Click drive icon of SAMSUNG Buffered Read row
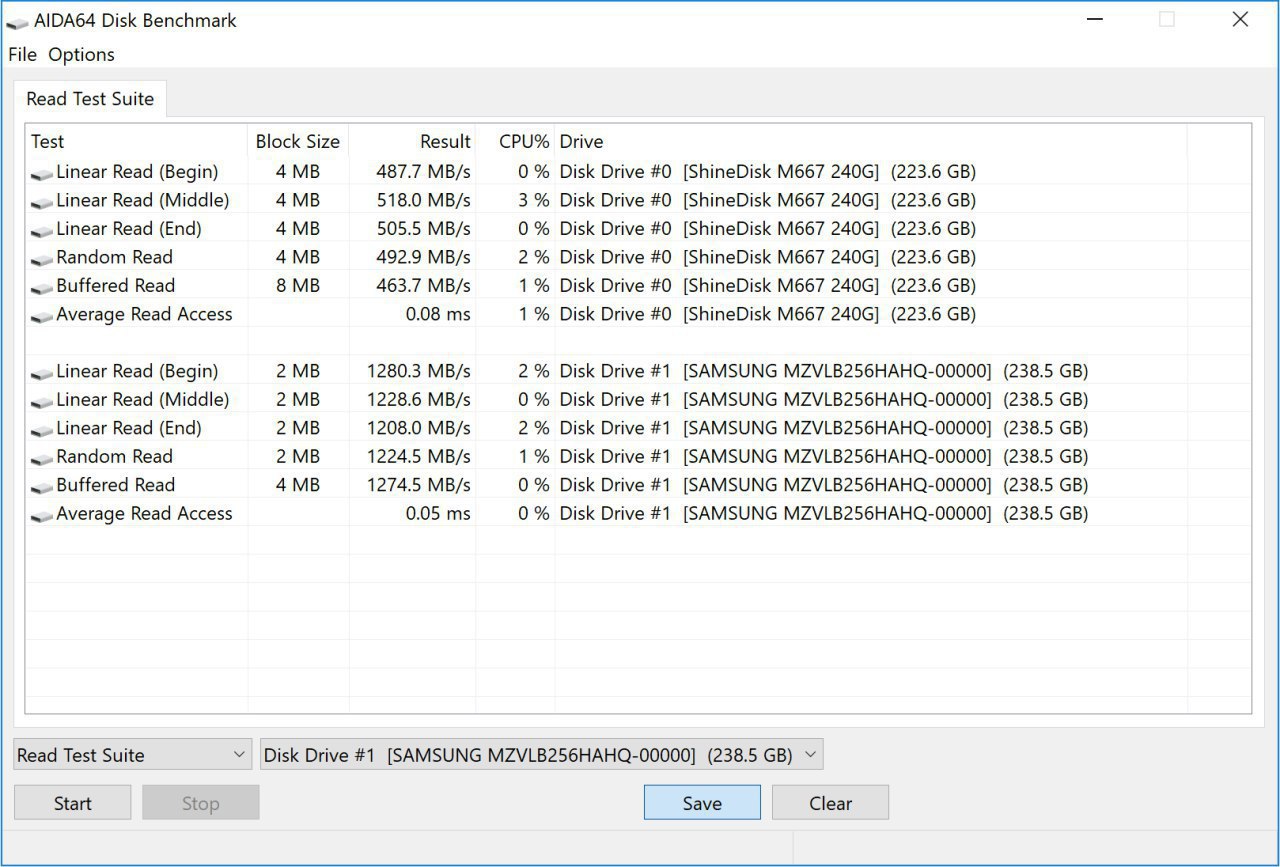Viewport: 1280px width, 867px height. (41, 487)
